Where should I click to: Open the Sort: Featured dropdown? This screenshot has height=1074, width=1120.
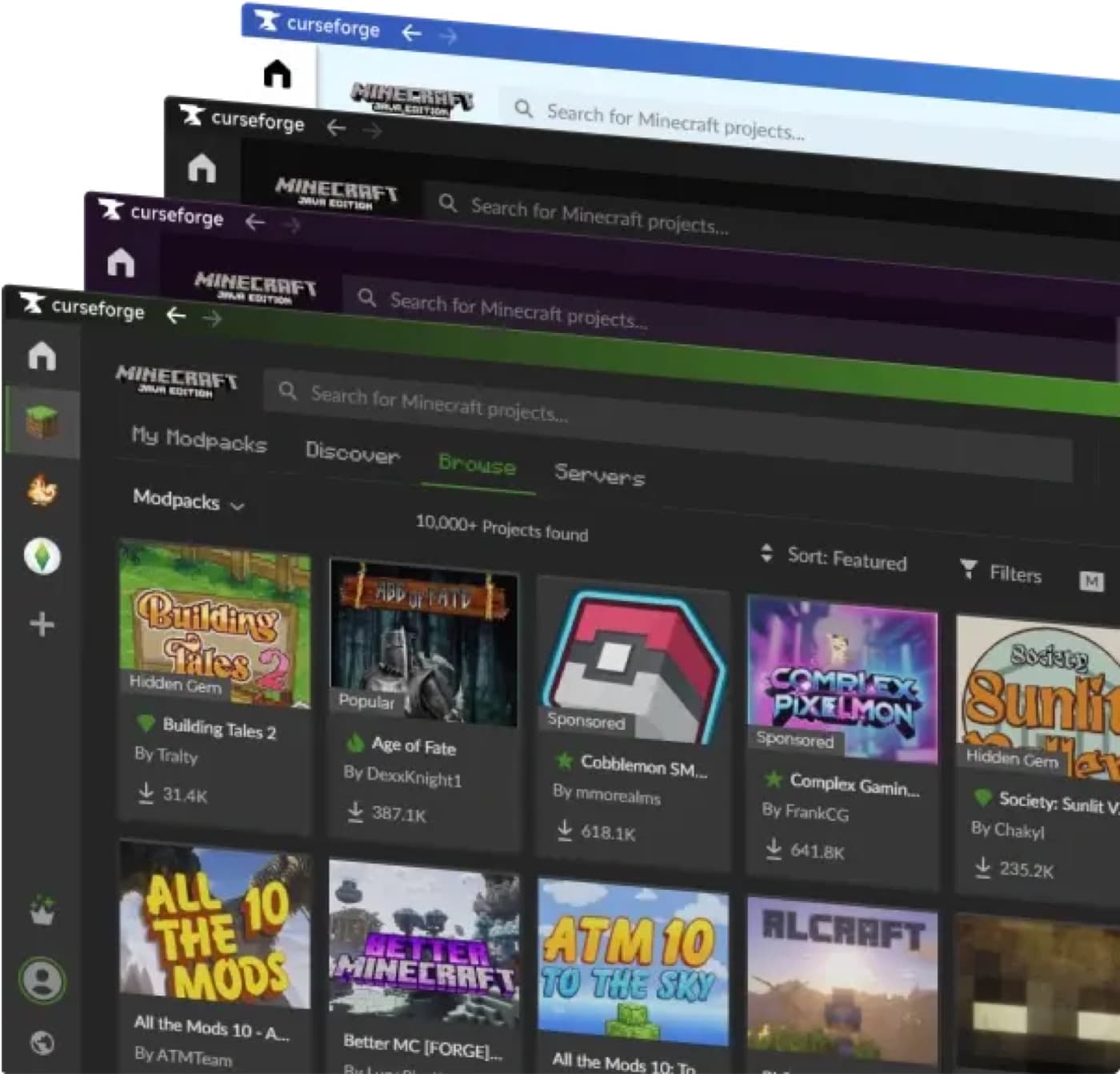click(834, 557)
